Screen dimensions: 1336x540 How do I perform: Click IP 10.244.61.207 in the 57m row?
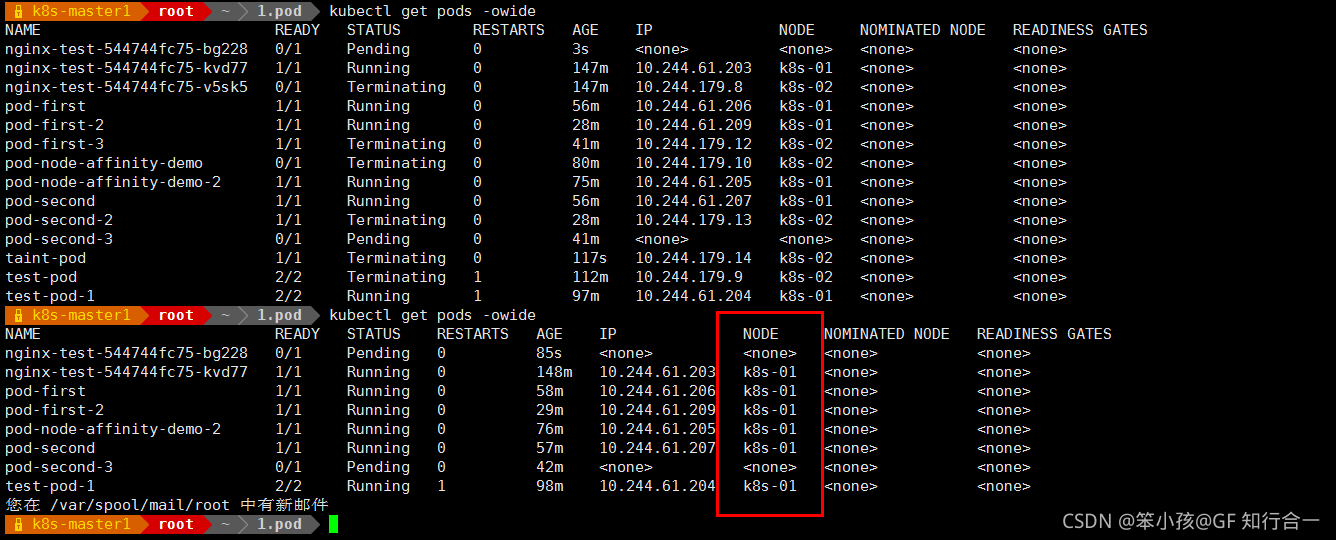(x=657, y=448)
